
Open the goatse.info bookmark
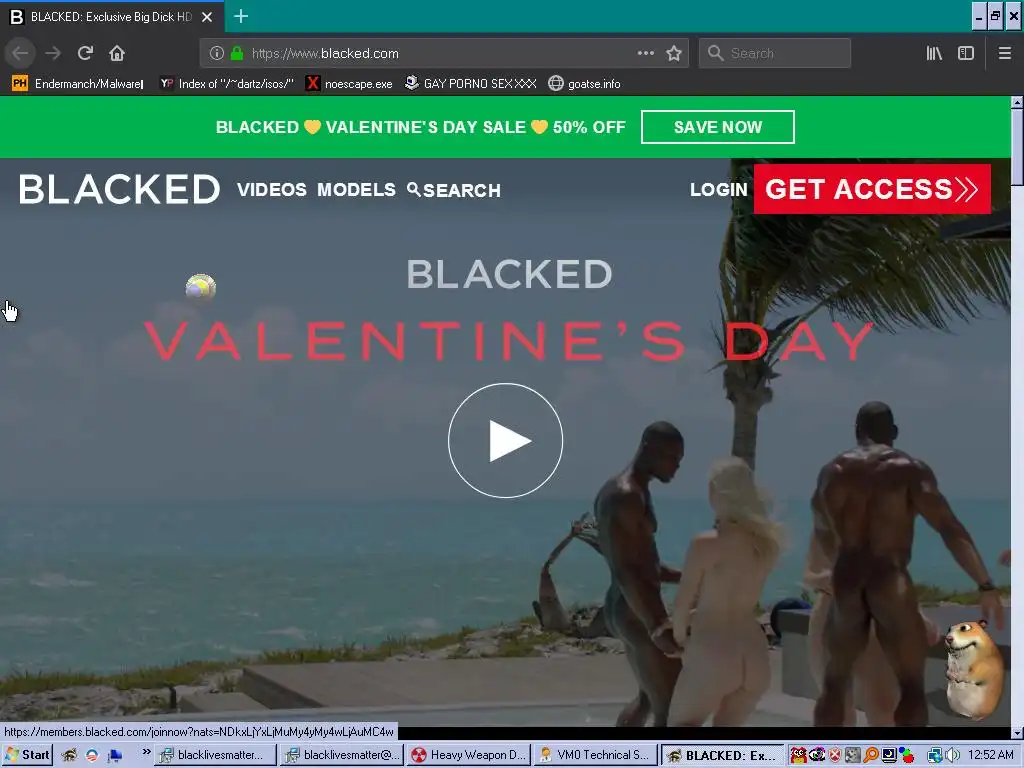click(584, 84)
